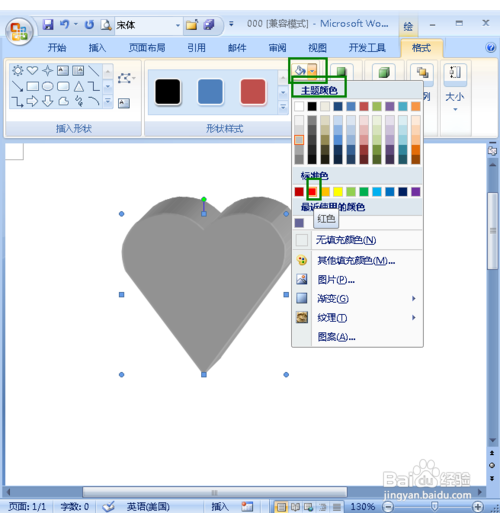Open the 视图 tab
The image size is (500, 513).
tap(317, 48)
